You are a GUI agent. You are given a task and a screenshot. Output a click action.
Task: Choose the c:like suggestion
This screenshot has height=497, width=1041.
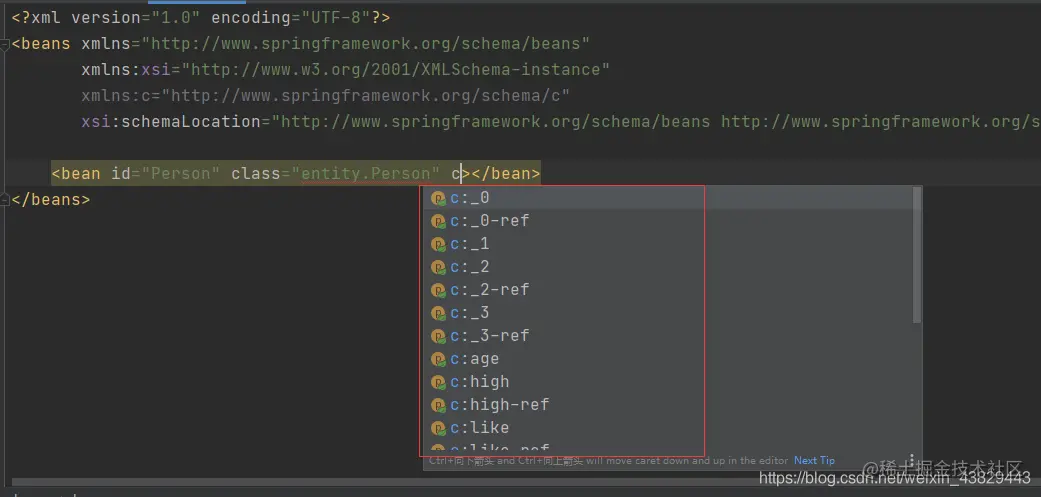pos(669,427)
